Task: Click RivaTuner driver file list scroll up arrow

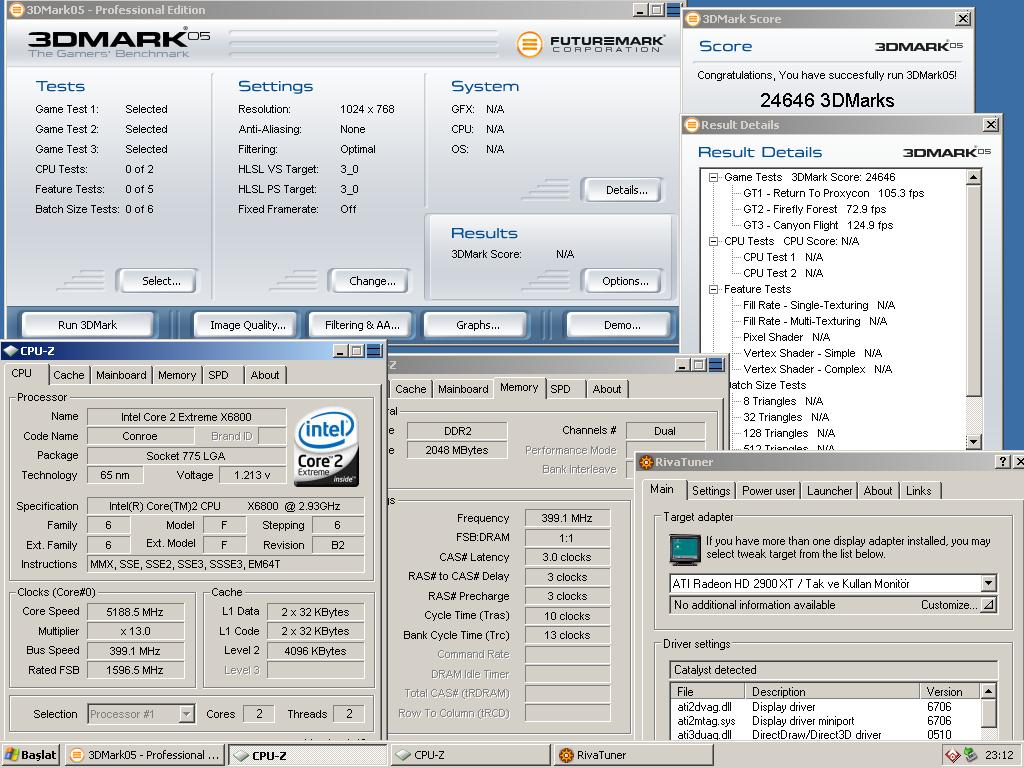Action: (989, 691)
